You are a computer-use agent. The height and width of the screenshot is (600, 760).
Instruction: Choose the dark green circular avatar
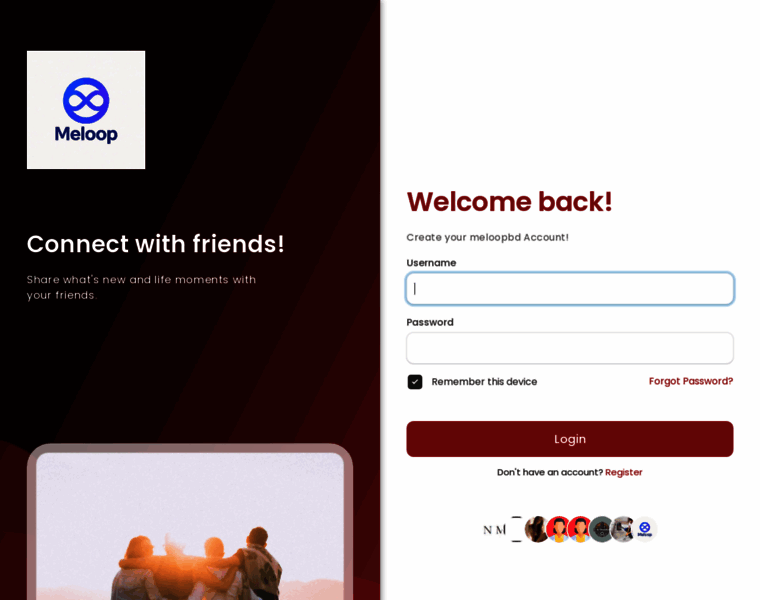click(x=602, y=529)
